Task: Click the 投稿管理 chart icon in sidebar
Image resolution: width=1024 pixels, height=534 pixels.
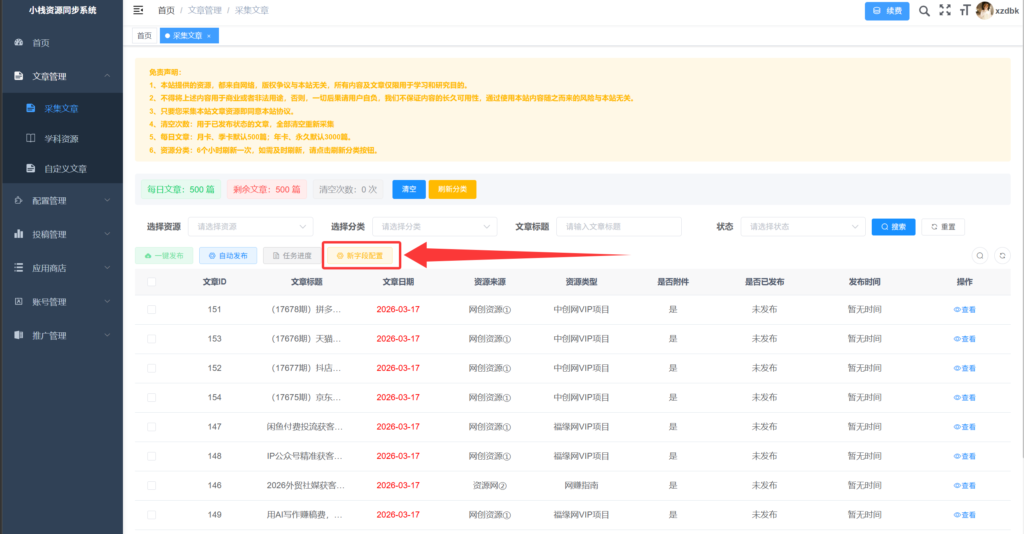Action: (19, 234)
